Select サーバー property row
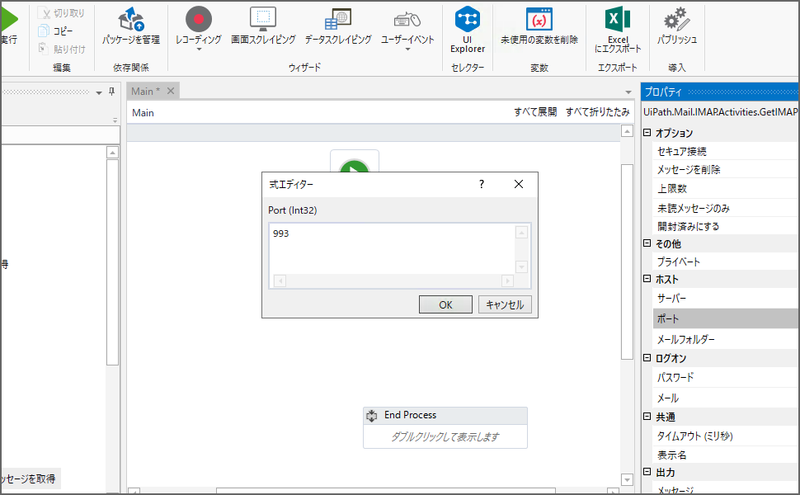This screenshot has width=800, height=495. pyautogui.click(x=725, y=298)
